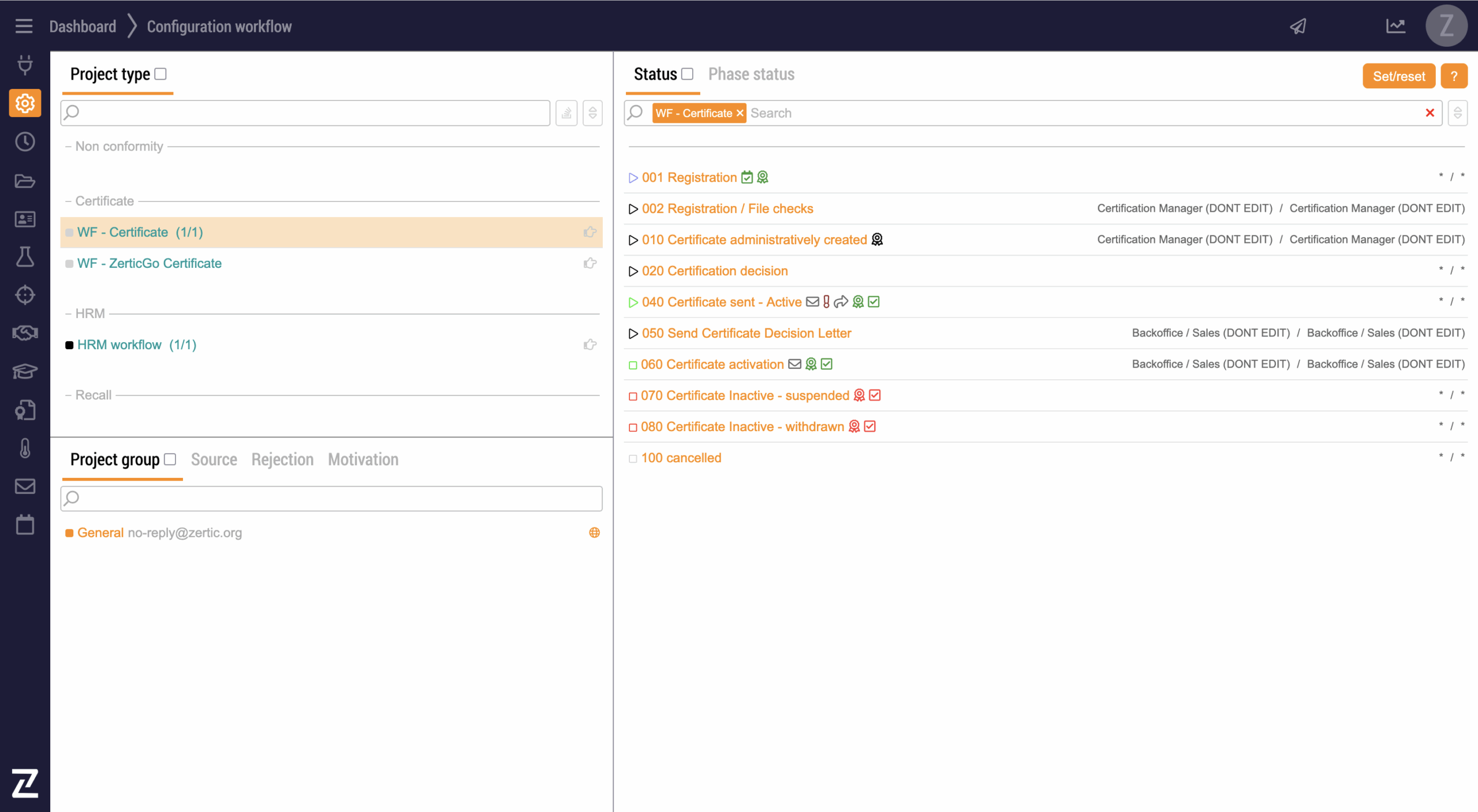Expand the 020 Certification decision row
The image size is (1478, 812).
[x=633, y=271]
